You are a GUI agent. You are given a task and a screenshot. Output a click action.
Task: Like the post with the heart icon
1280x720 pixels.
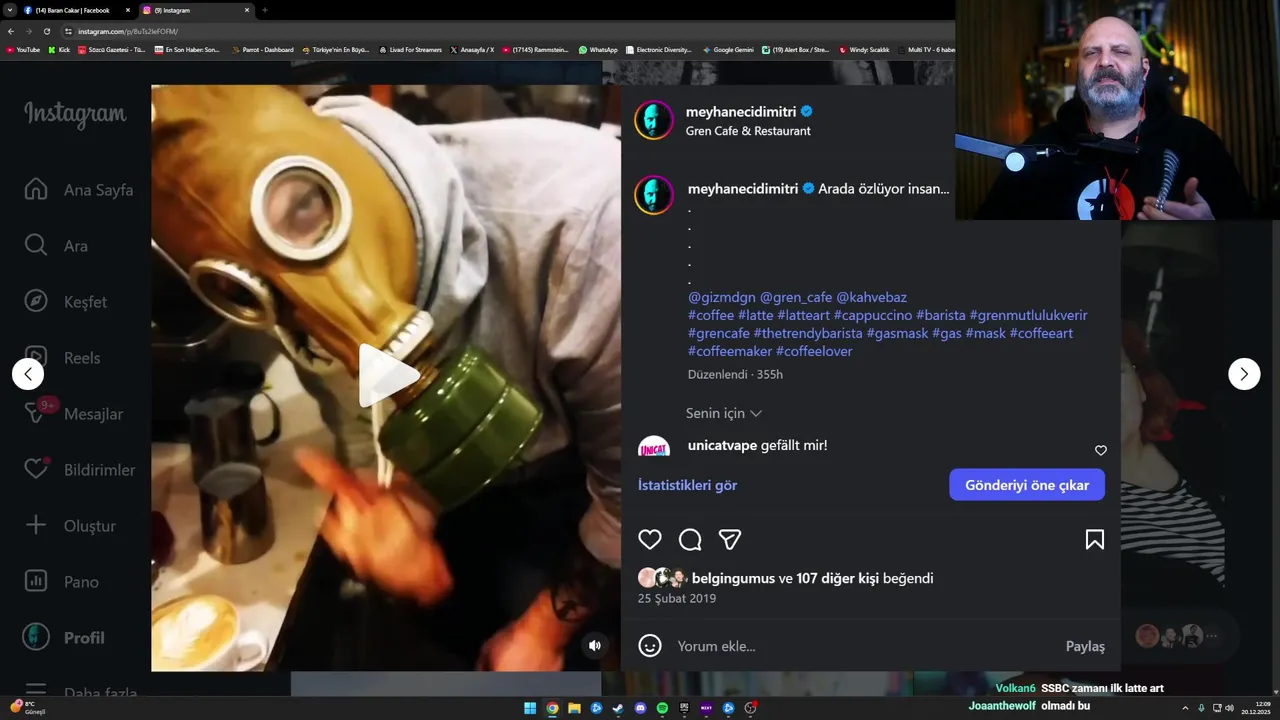[650, 540]
